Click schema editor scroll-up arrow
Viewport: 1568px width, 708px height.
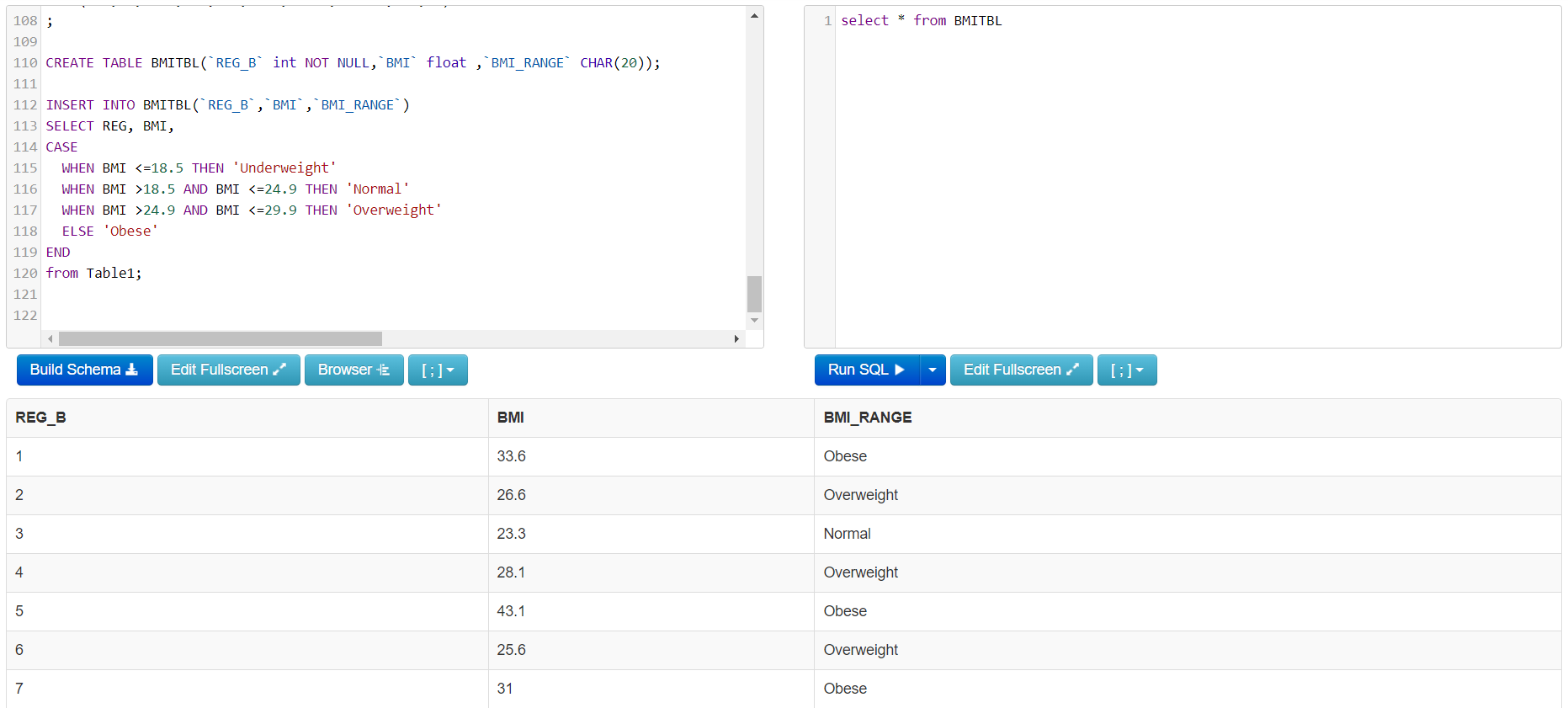tap(754, 15)
